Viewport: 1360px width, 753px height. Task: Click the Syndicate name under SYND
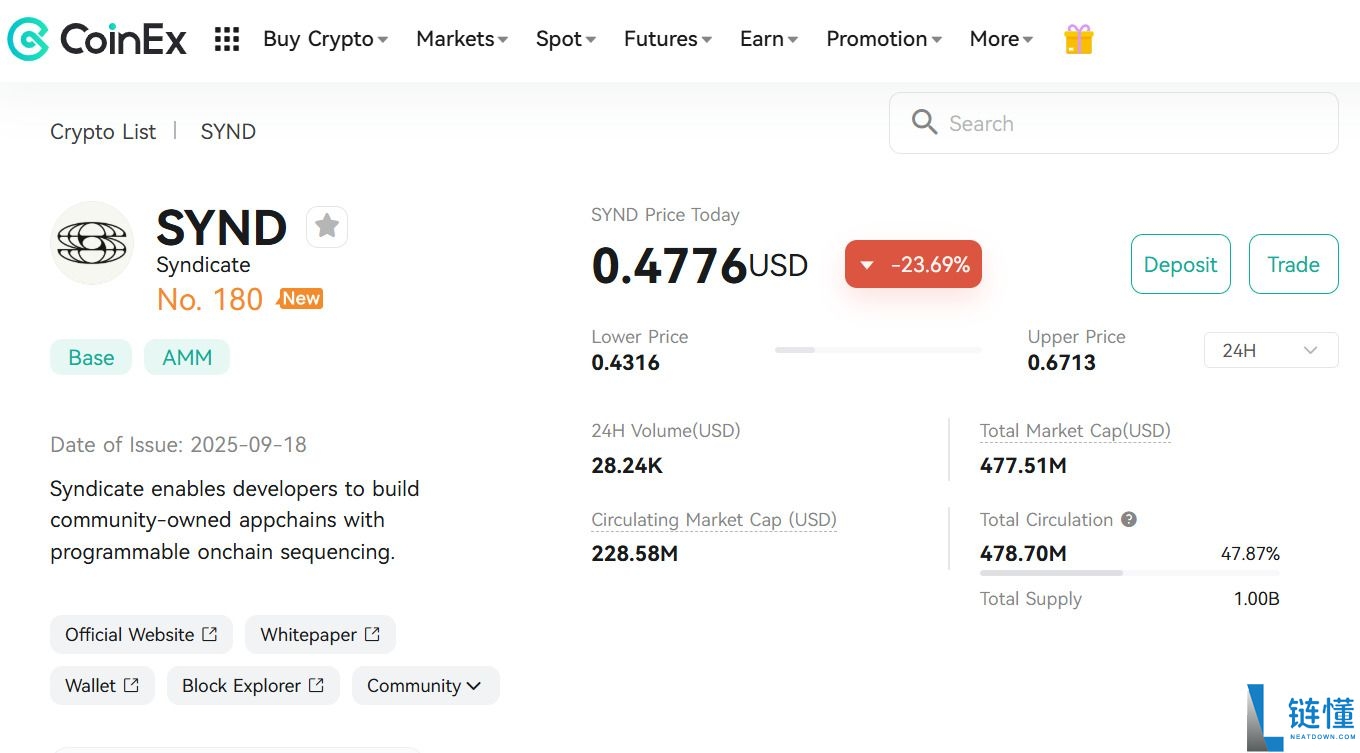coord(203,264)
